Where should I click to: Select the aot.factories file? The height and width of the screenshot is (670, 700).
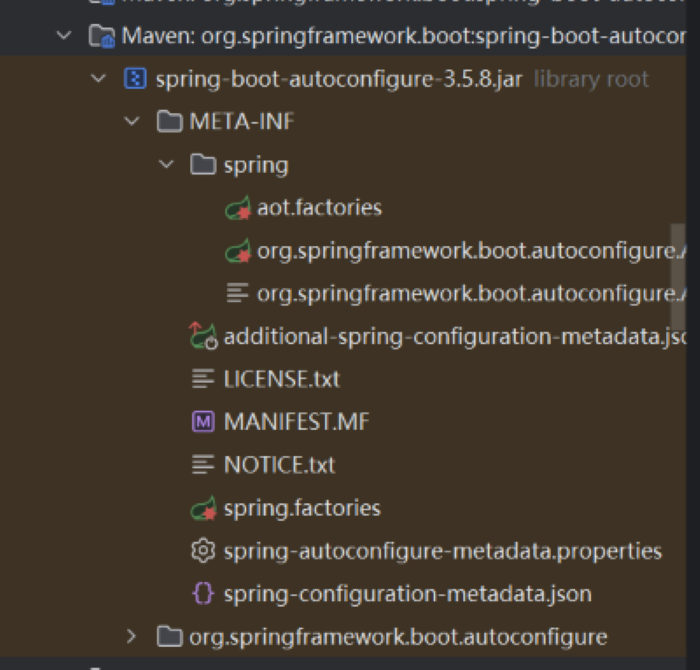320,208
